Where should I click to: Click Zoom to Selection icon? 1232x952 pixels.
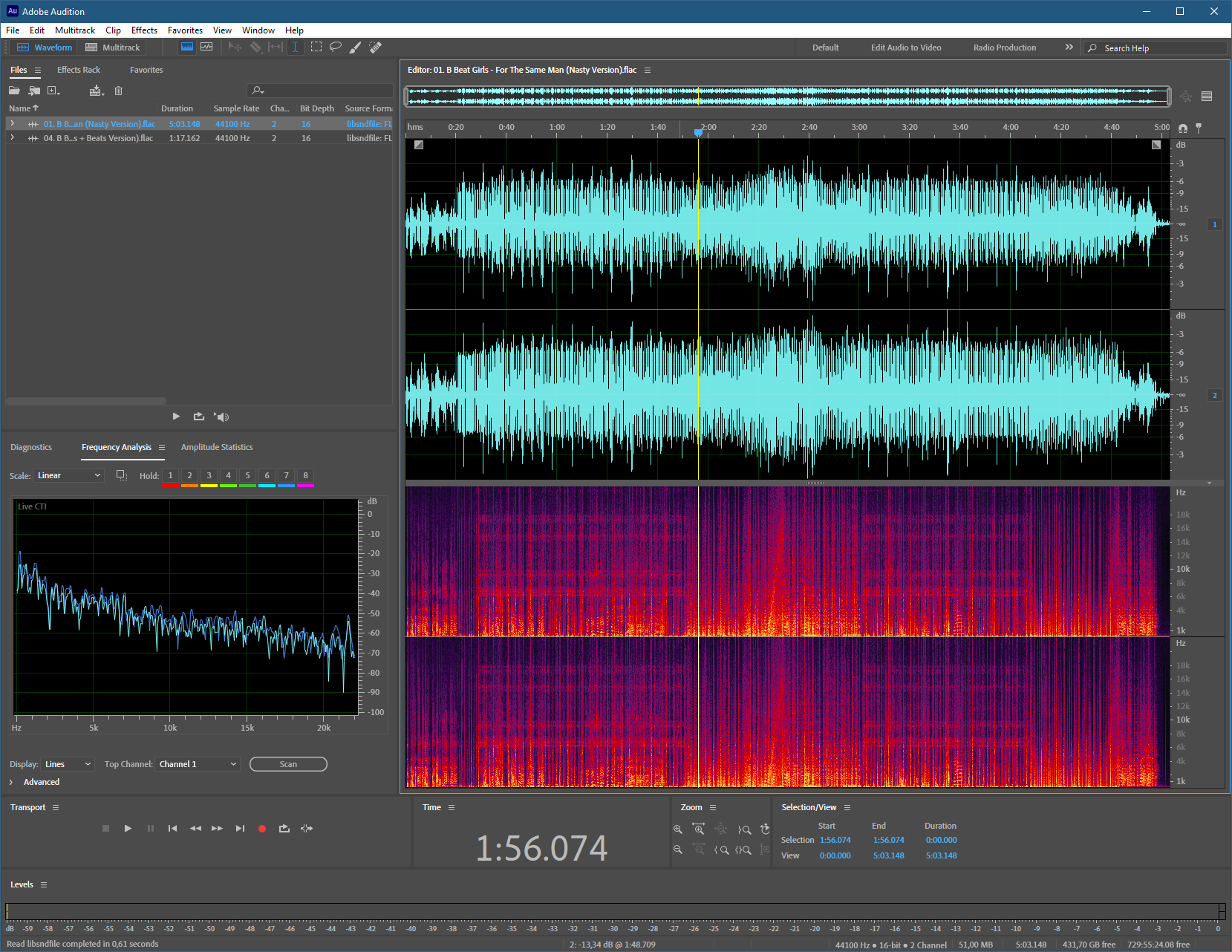[x=743, y=850]
